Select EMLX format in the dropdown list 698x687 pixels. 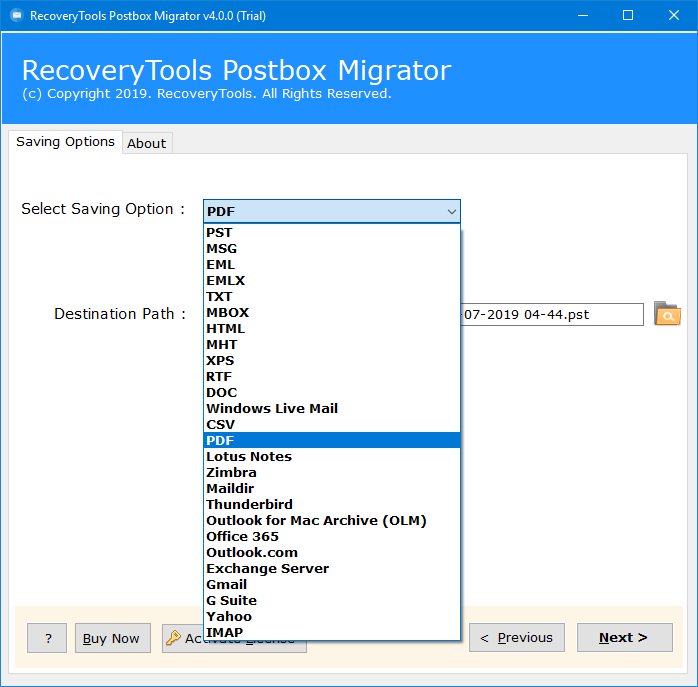332,280
